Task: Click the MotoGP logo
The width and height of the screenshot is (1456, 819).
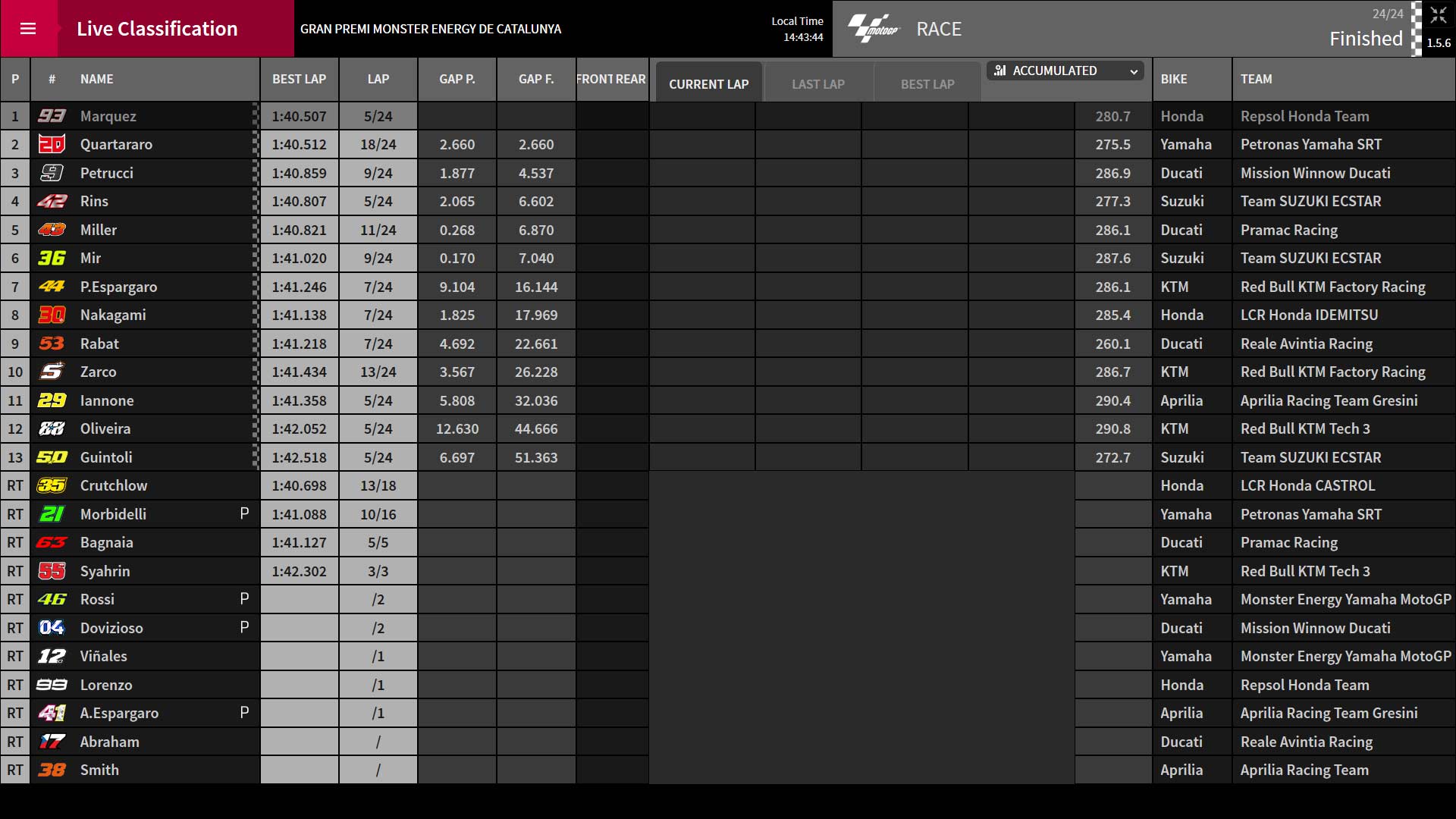Action: pyautogui.click(x=873, y=29)
